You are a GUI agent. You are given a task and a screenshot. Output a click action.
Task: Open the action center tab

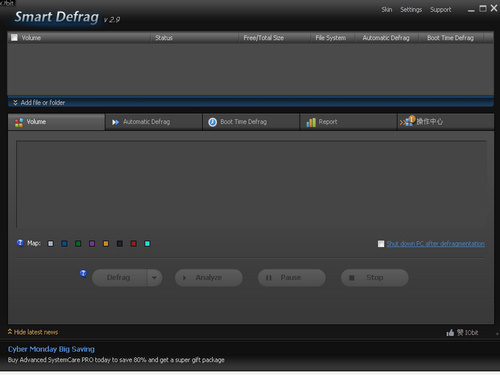pyautogui.click(x=446, y=122)
